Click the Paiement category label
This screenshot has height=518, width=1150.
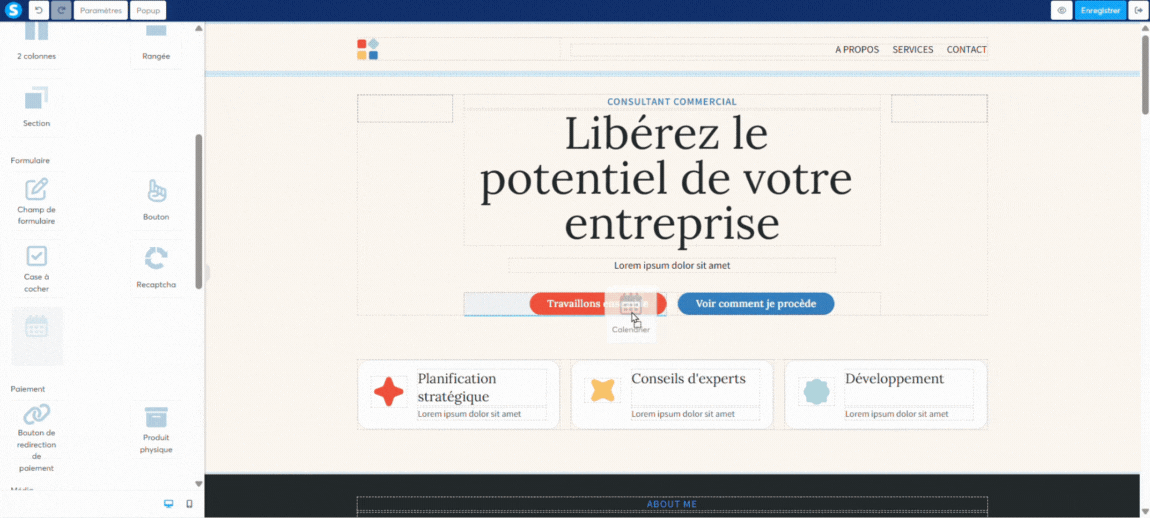[x=28, y=389]
